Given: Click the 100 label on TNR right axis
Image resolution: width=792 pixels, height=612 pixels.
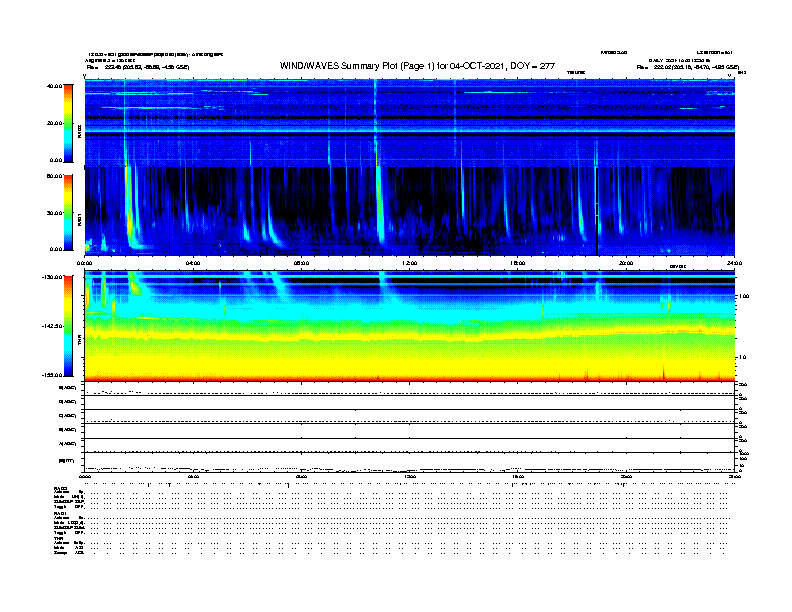Looking at the screenshot, I should click(x=744, y=296).
